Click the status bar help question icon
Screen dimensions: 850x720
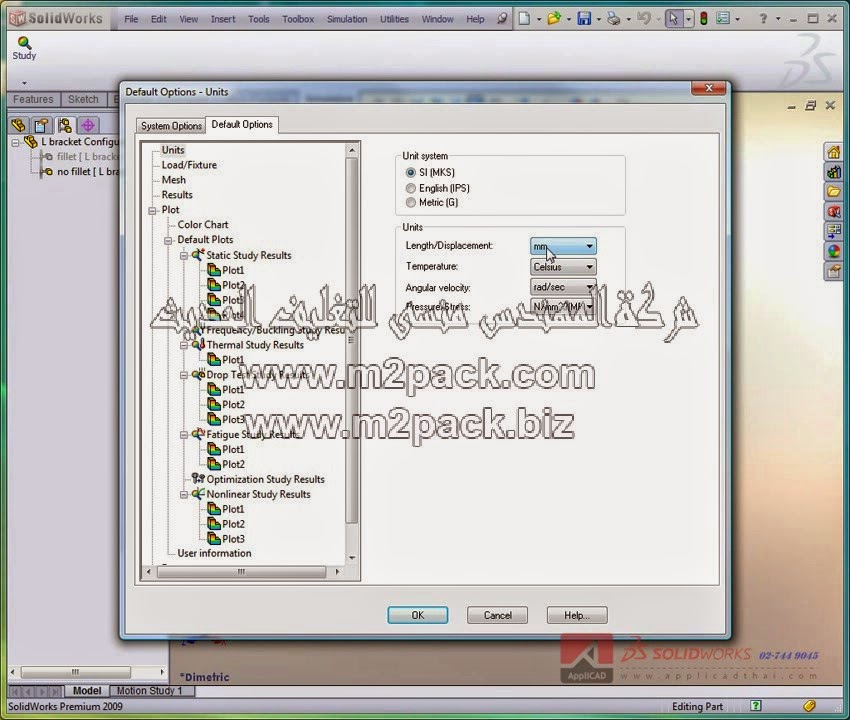pos(756,705)
